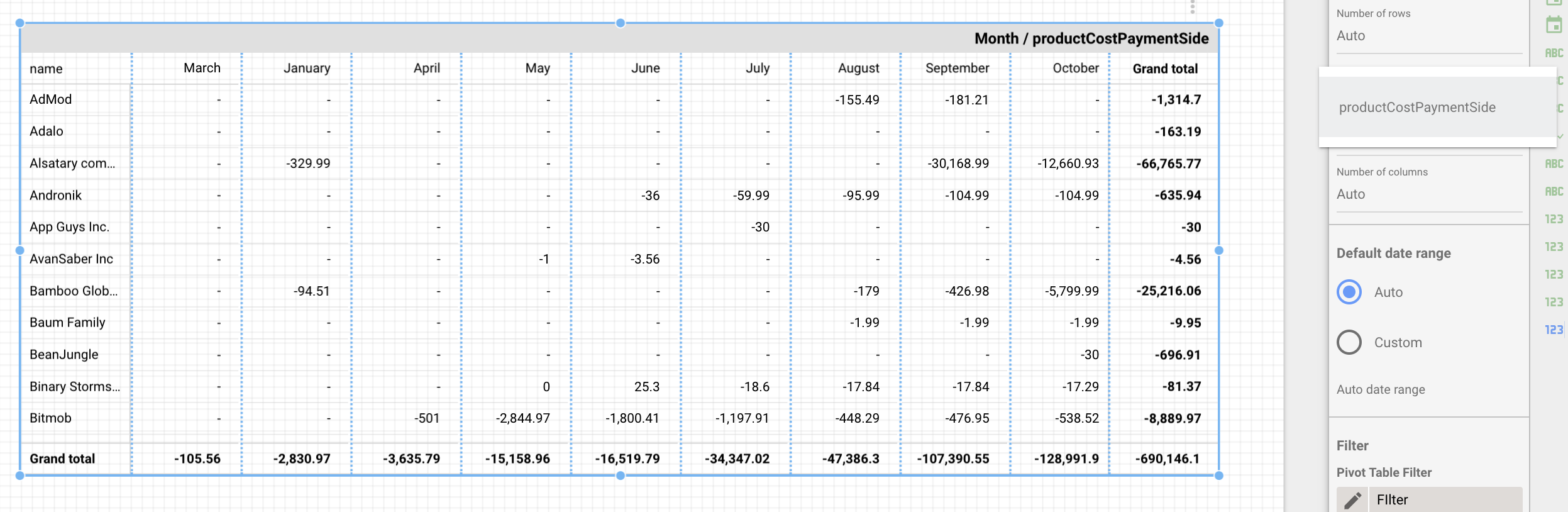Select the Custom date range radio button
Screen dimensions: 1568x512
(x=1349, y=342)
